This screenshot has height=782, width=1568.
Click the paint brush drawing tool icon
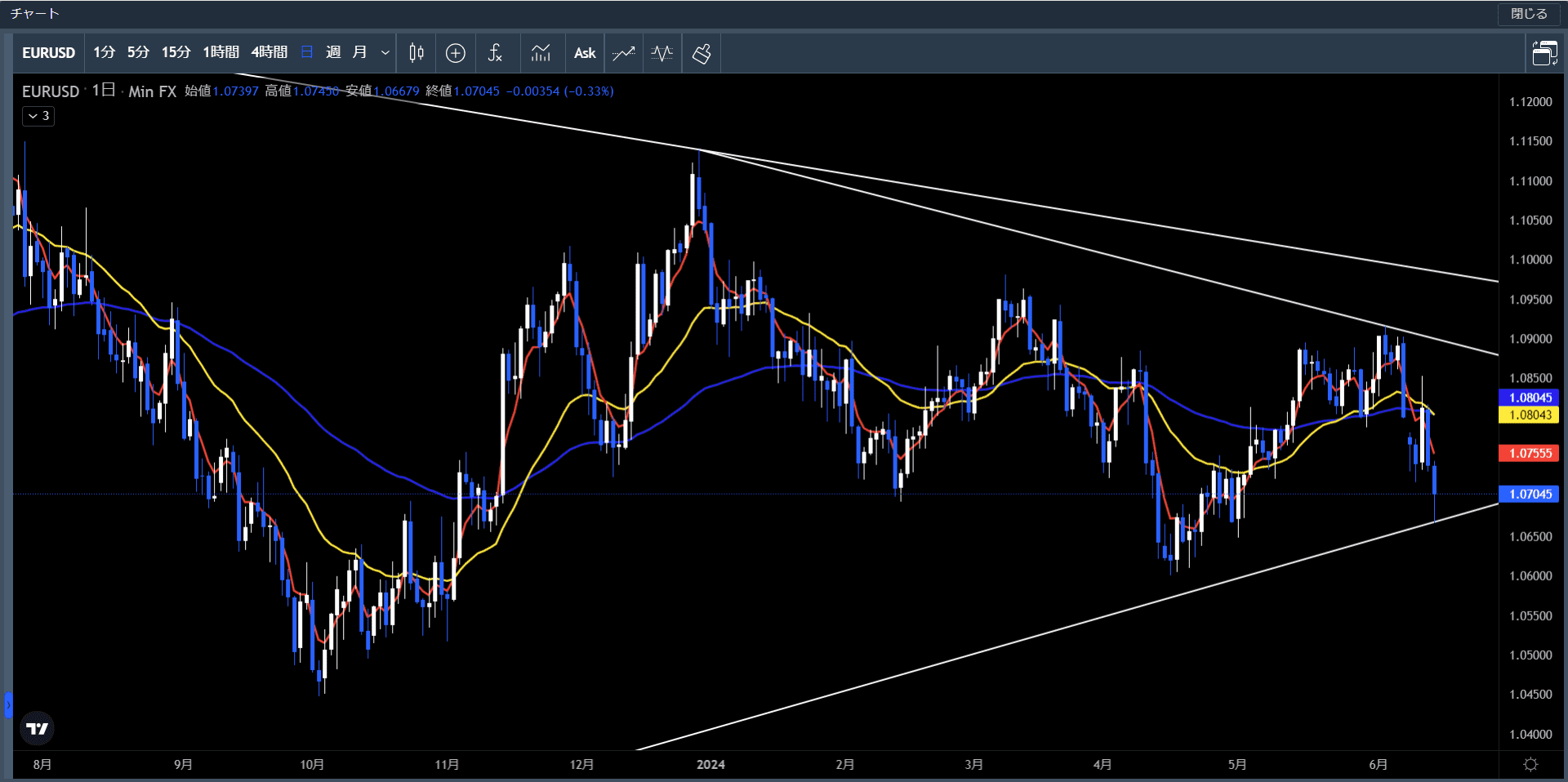[x=702, y=53]
